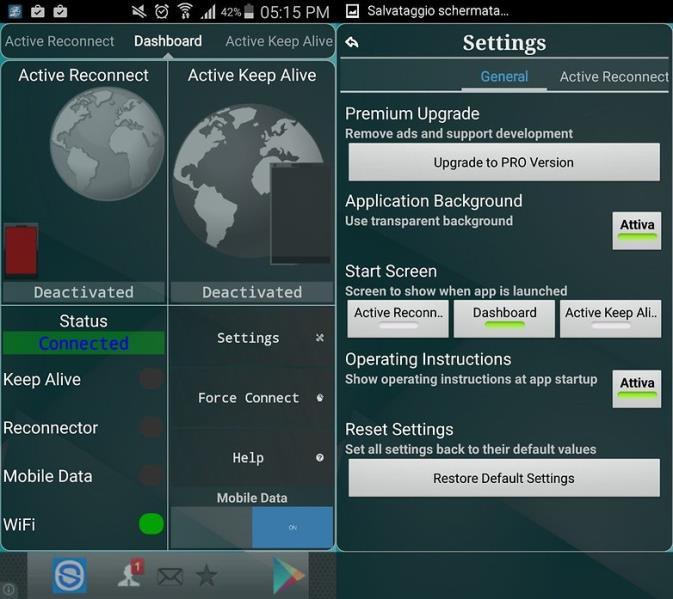Viewport: 673px width, 599px height.
Task: Tap the 05:15 PM clock
Action: 294,12
